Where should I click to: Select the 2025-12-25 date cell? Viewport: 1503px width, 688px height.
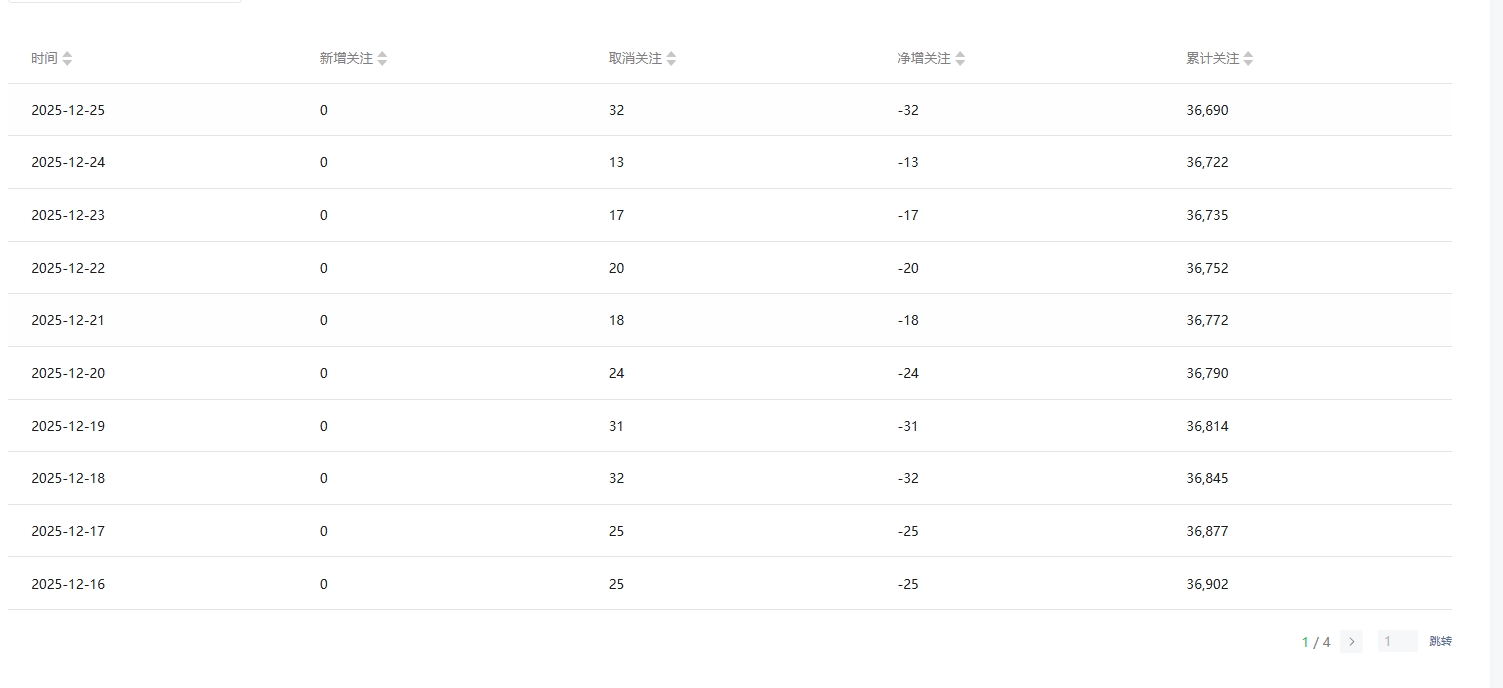68,110
